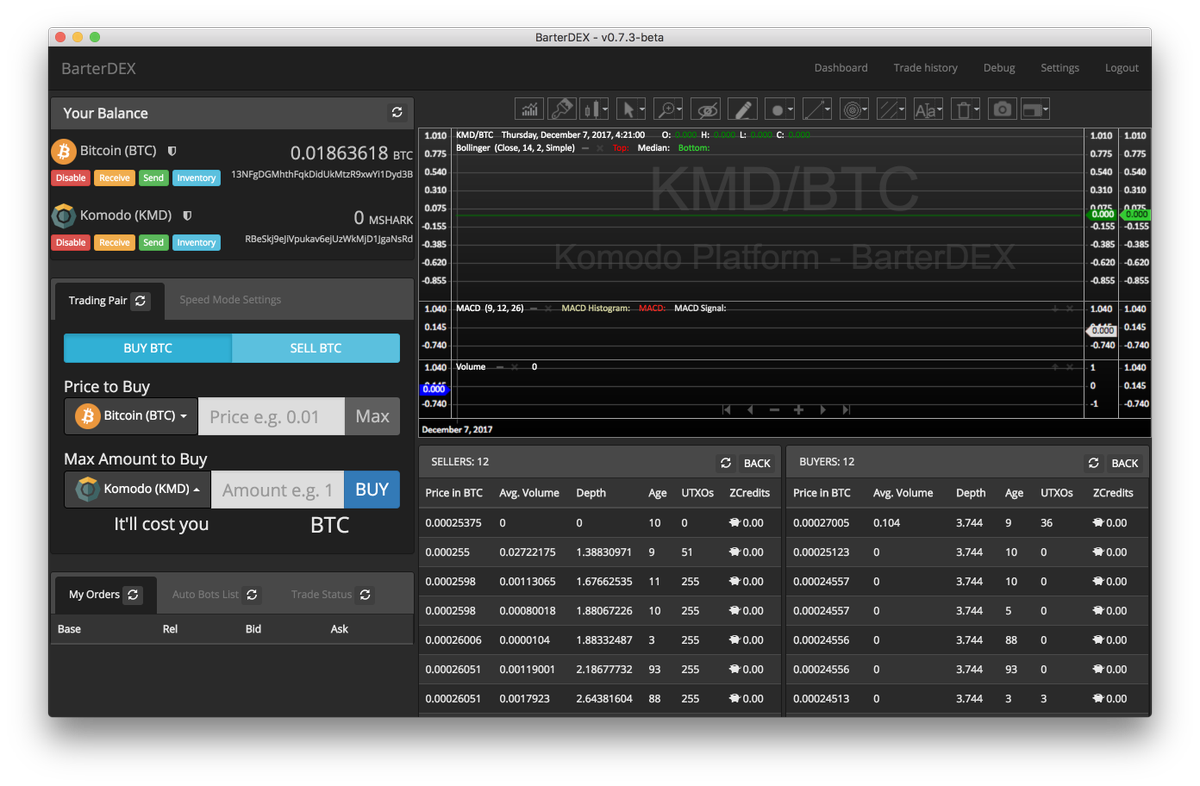
Task: Click BACK in the BUYERS panel
Action: [1125, 463]
